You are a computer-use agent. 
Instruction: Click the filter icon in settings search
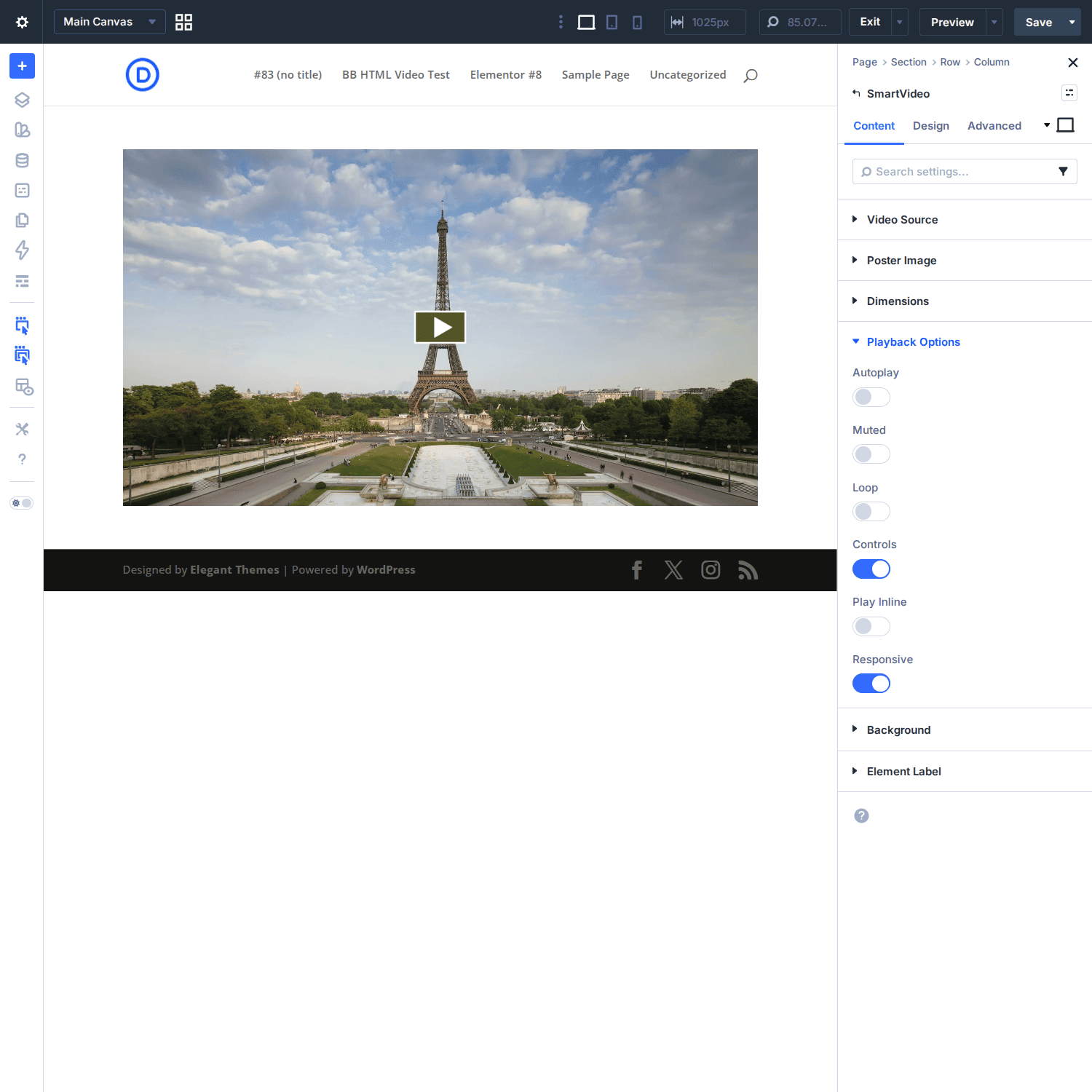point(1063,172)
